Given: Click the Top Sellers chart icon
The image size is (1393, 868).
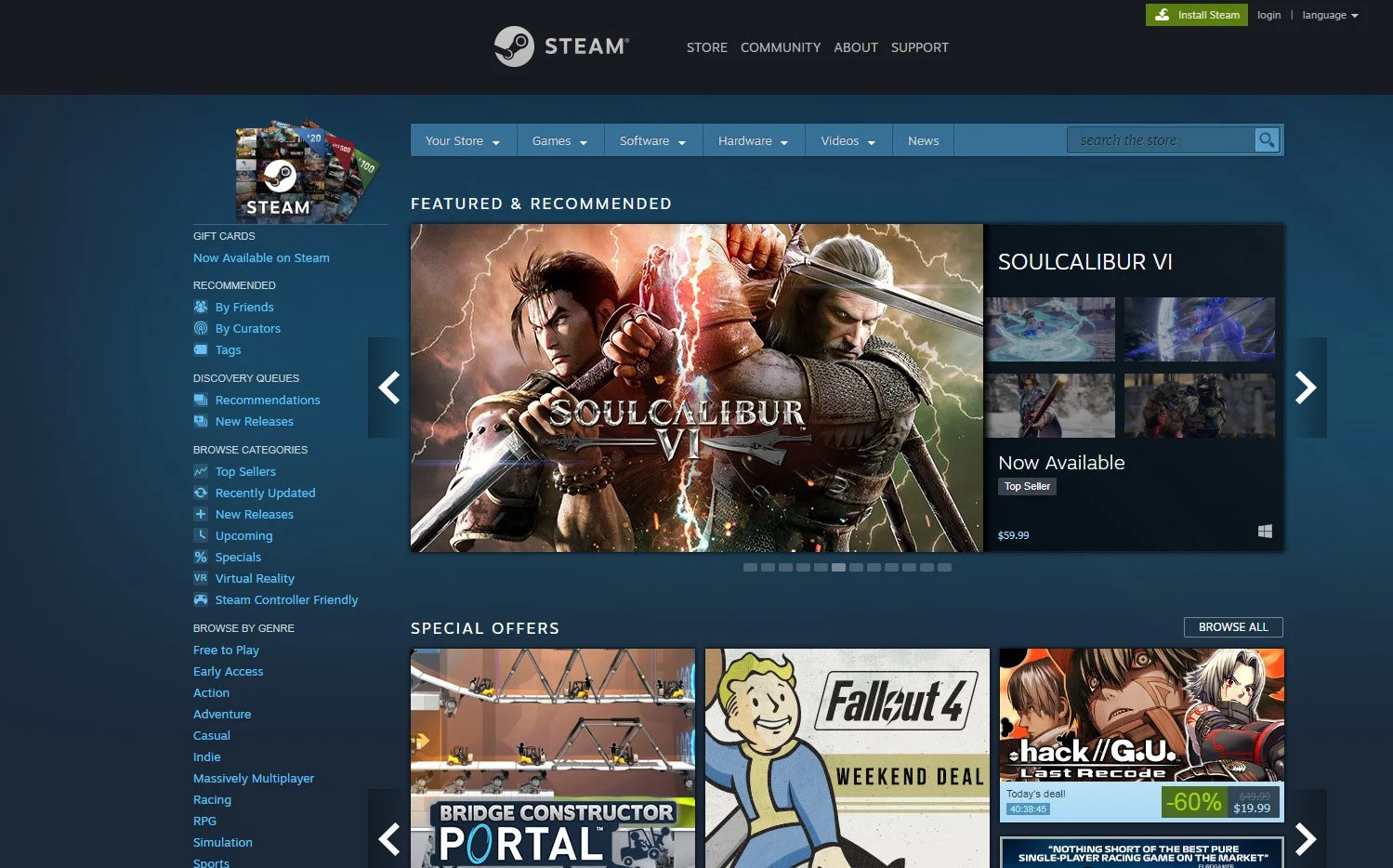Looking at the screenshot, I should pos(201,471).
